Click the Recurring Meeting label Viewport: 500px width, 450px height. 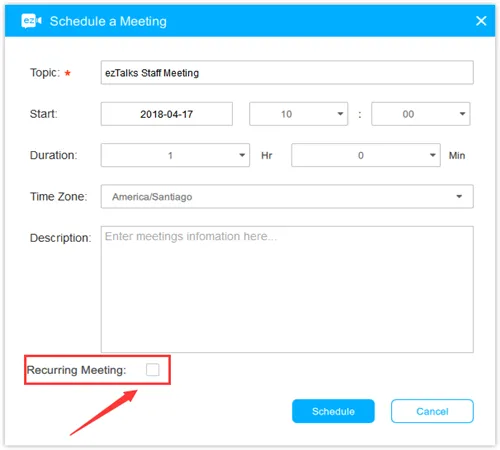tap(76, 370)
